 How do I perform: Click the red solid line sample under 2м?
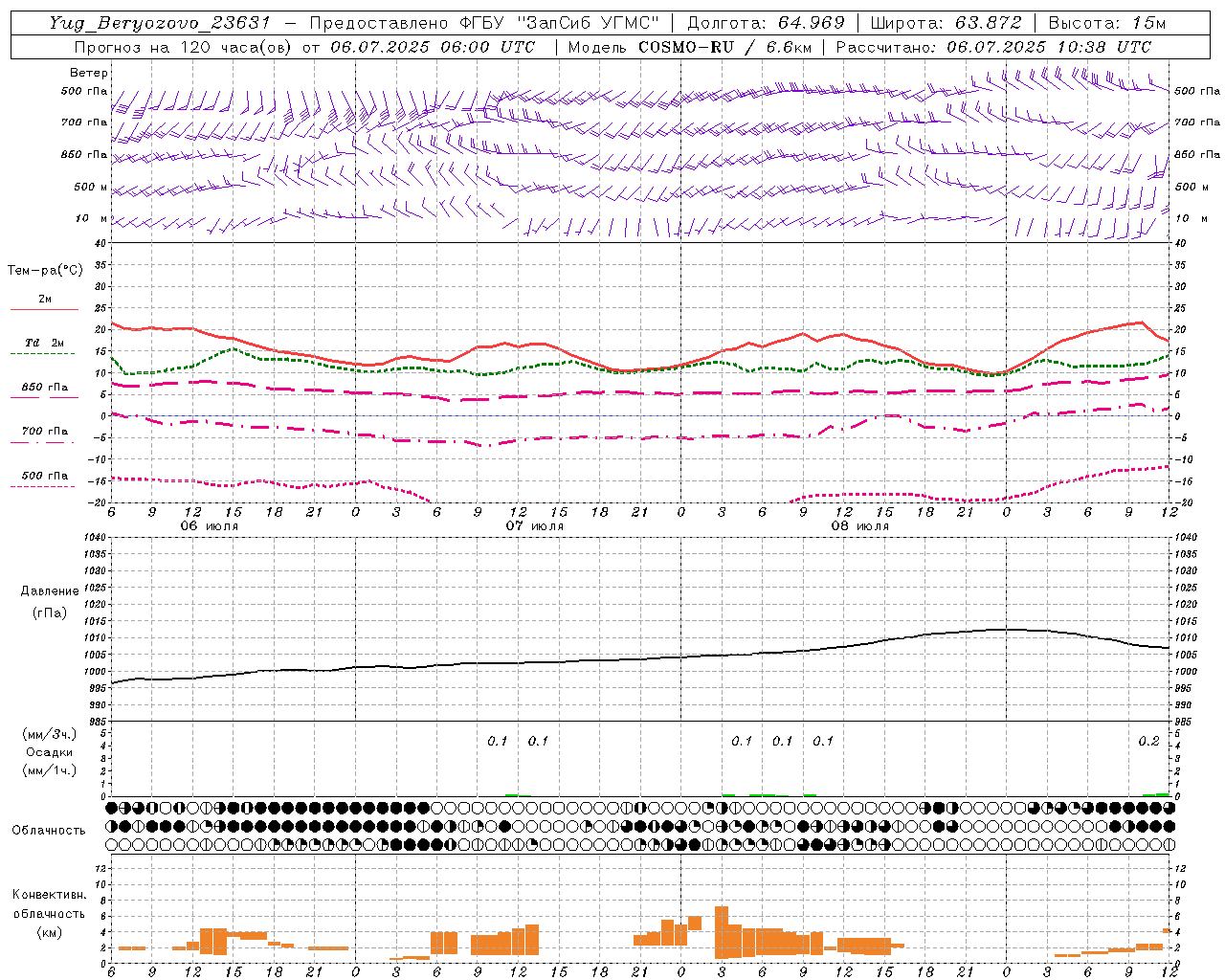[44, 310]
